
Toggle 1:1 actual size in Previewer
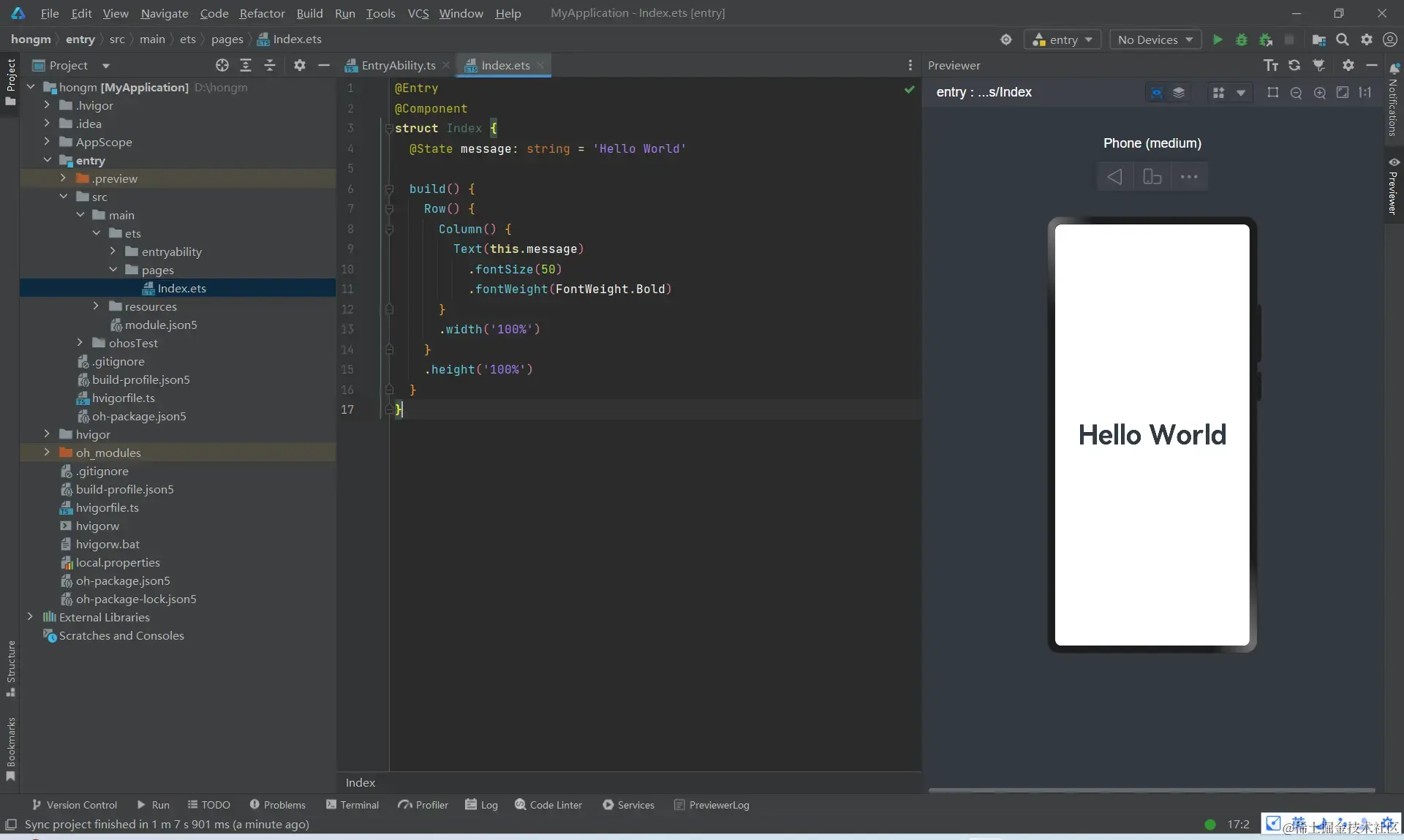[1365, 93]
